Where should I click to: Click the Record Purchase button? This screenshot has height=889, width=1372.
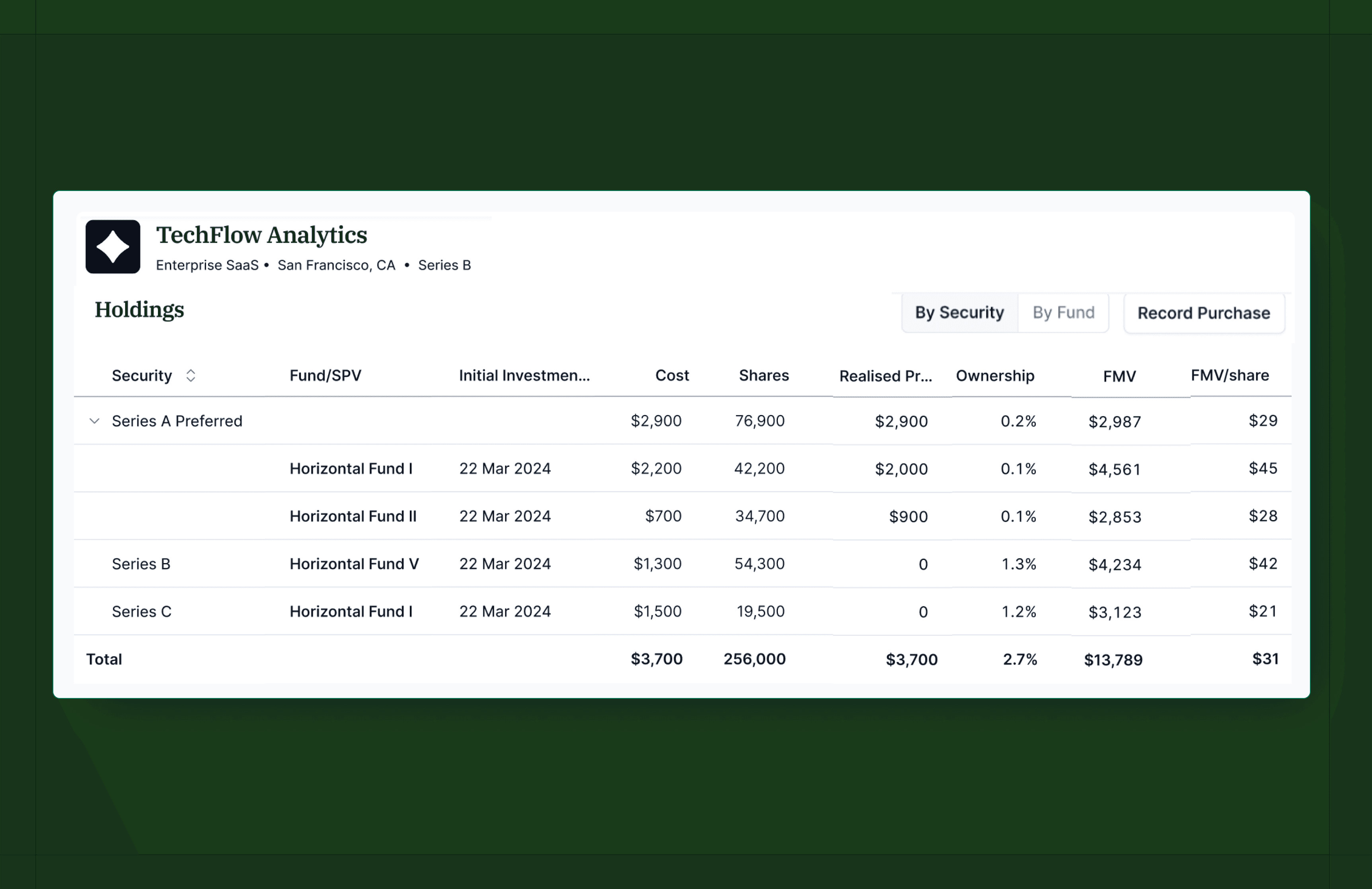coord(1204,313)
